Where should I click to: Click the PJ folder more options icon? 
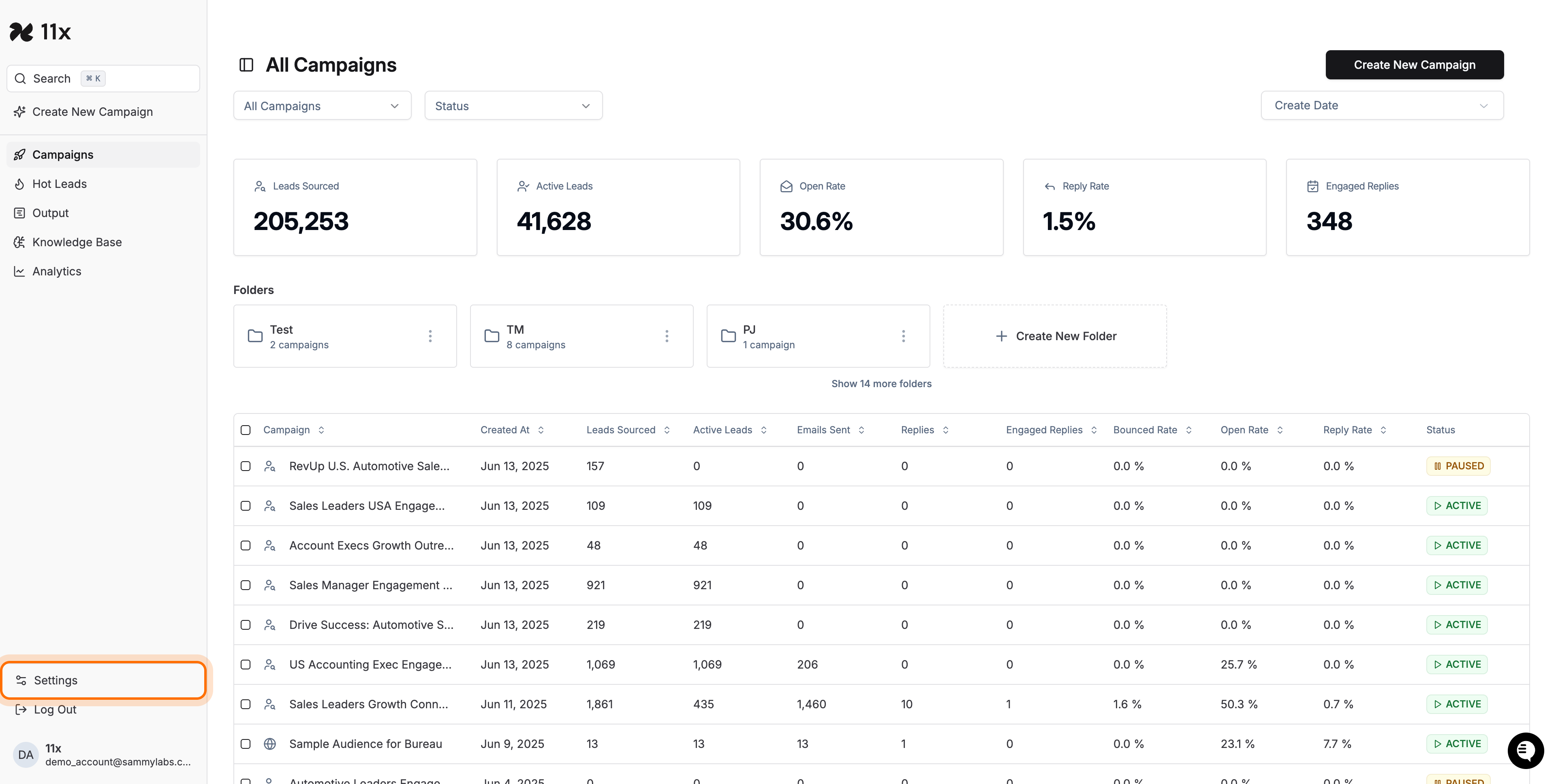(903, 336)
